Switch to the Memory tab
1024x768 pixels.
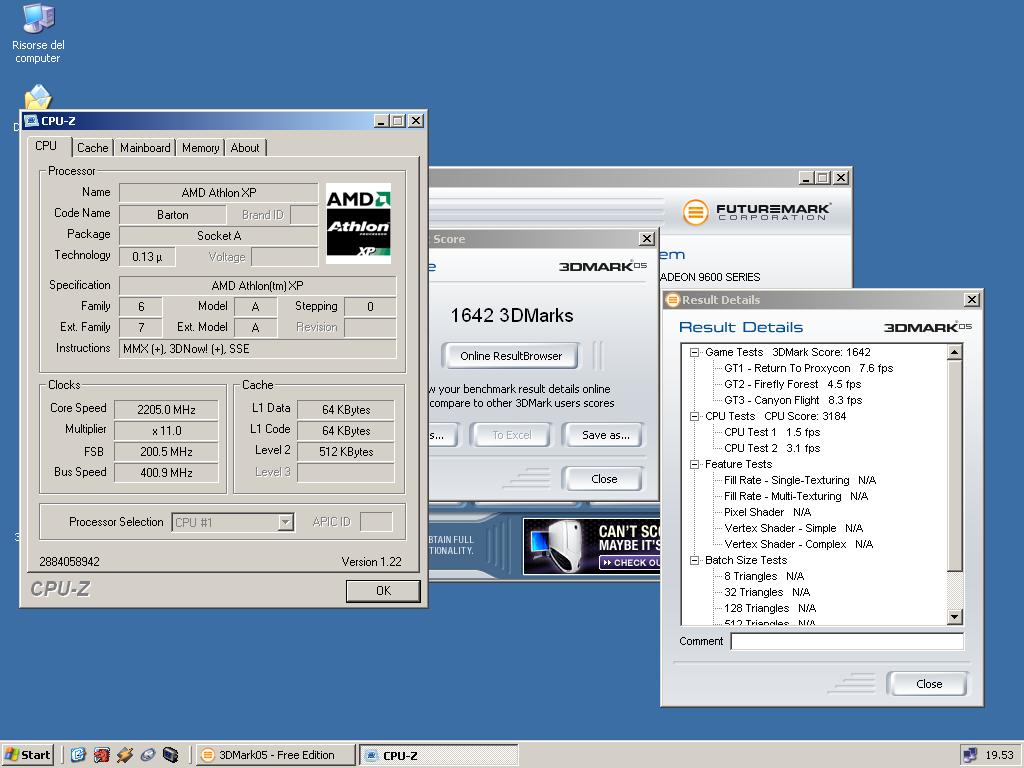[x=200, y=148]
